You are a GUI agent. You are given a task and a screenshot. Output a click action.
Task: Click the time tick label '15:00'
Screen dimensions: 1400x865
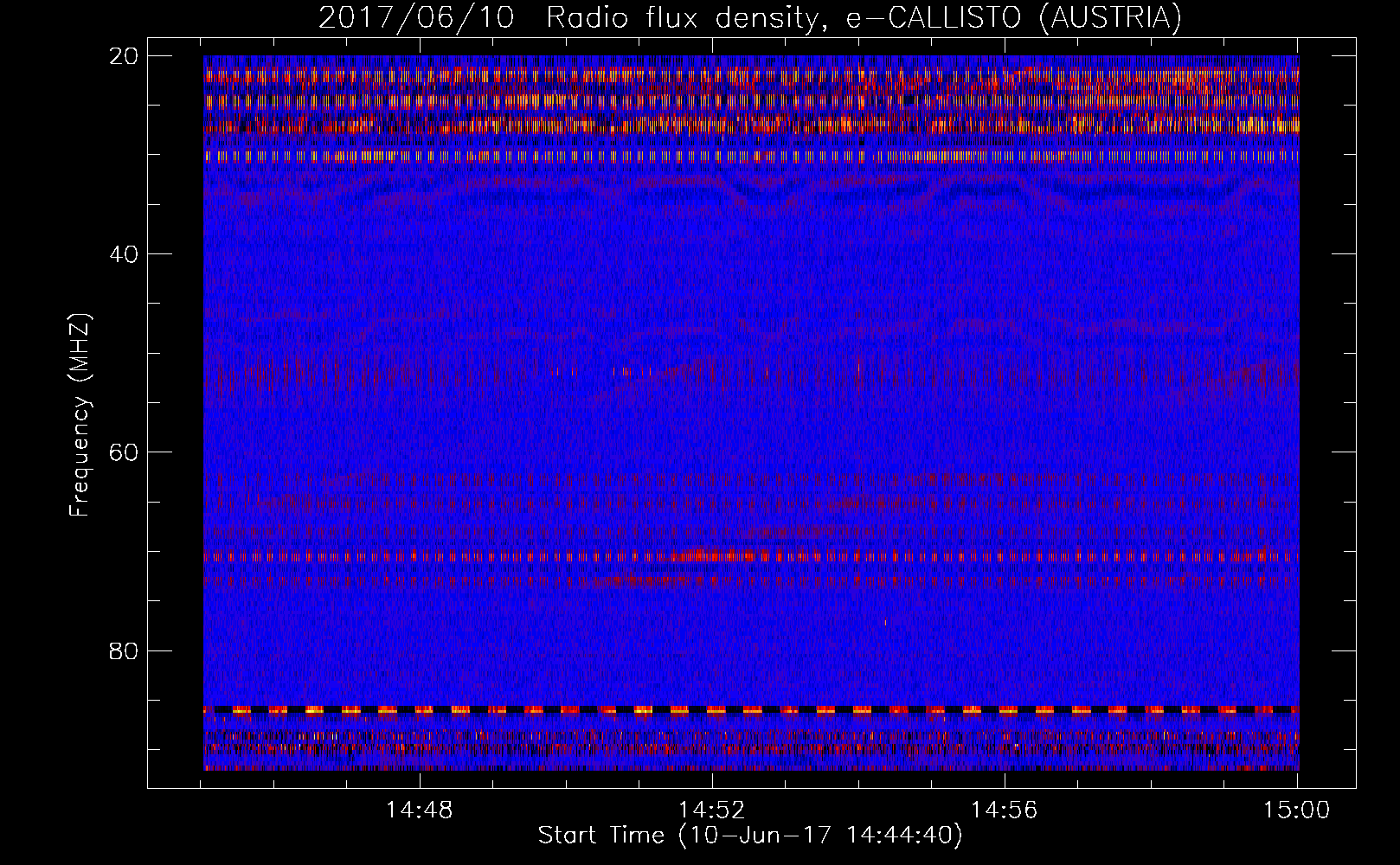[x=1297, y=811]
